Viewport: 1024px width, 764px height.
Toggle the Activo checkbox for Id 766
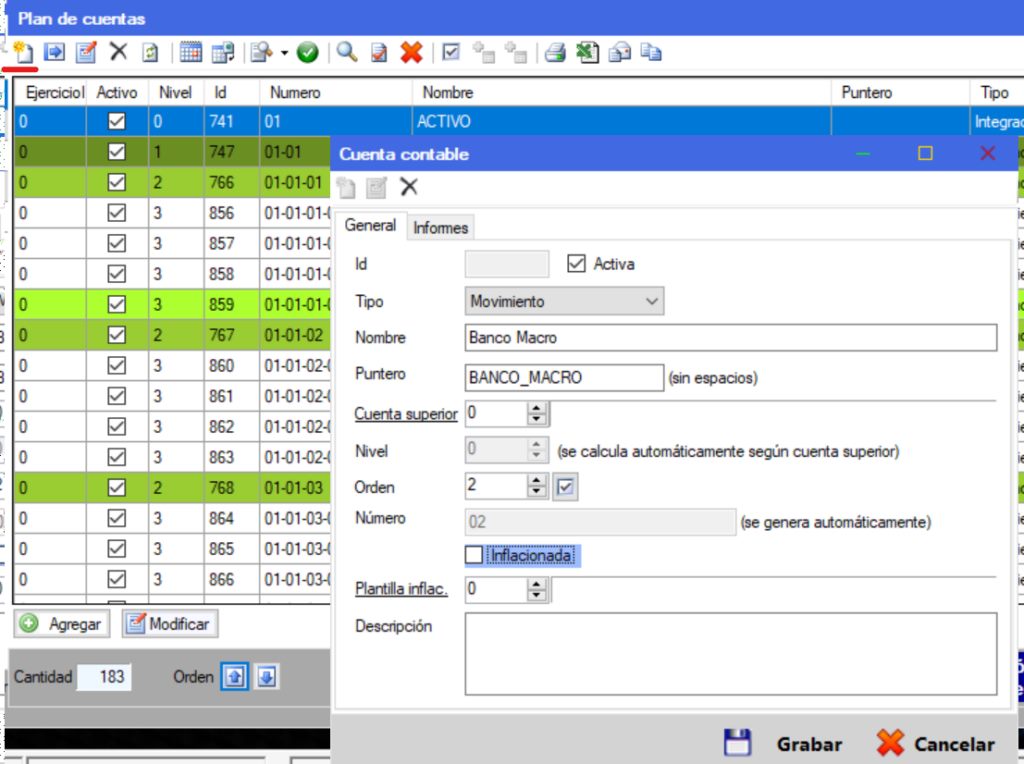117,182
